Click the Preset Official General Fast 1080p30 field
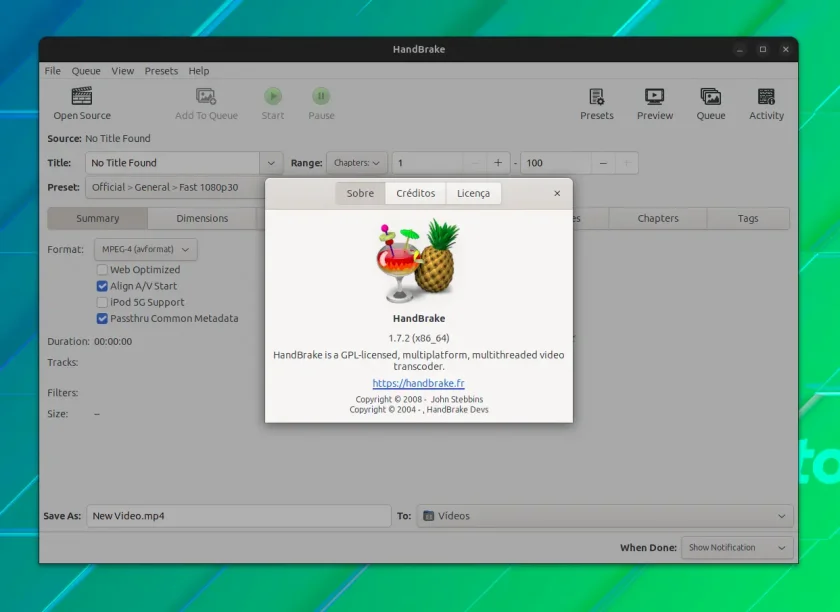The image size is (840, 612). pos(175,188)
